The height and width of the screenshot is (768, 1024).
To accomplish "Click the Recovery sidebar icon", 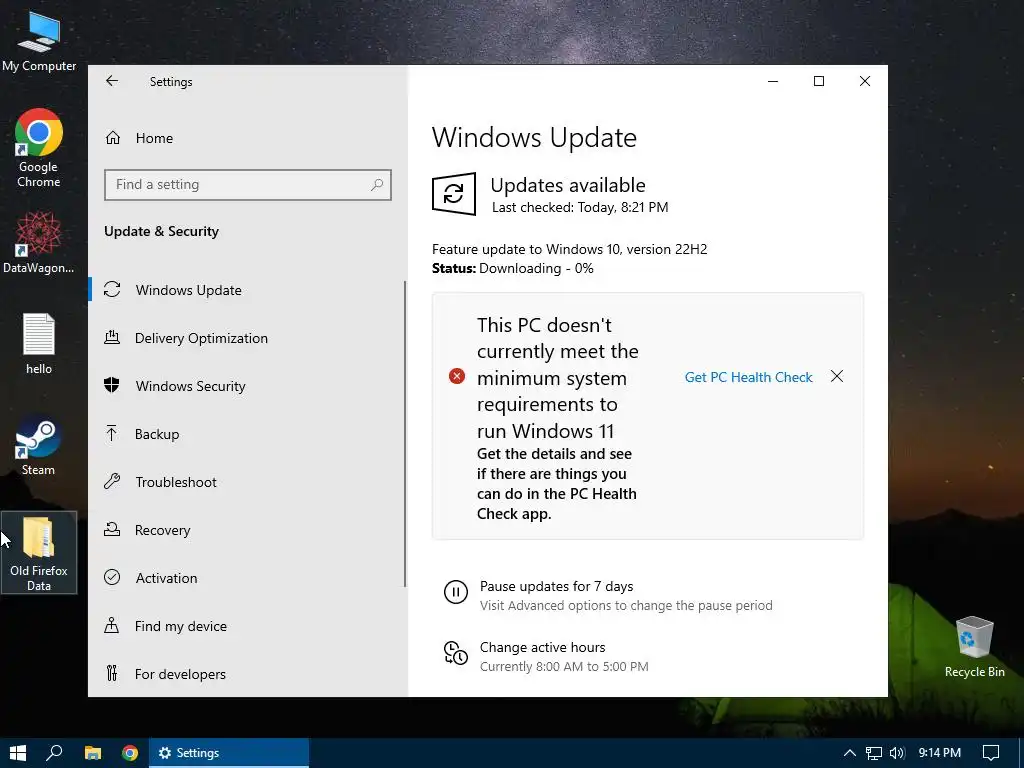I will (x=112, y=529).
